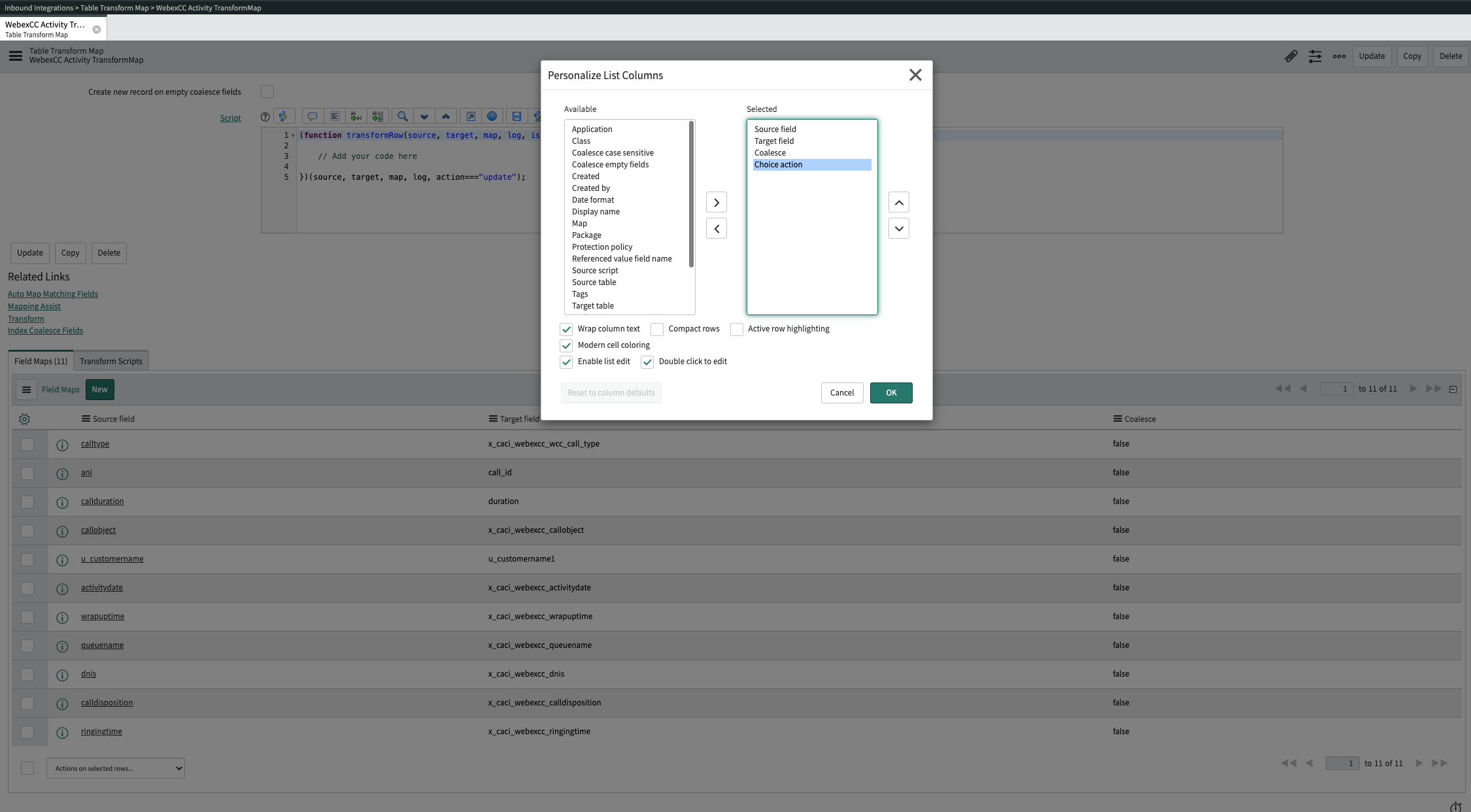Viewport: 1471px width, 812px height.
Task: Open the personalize form settings sliders icon
Action: (1315, 56)
